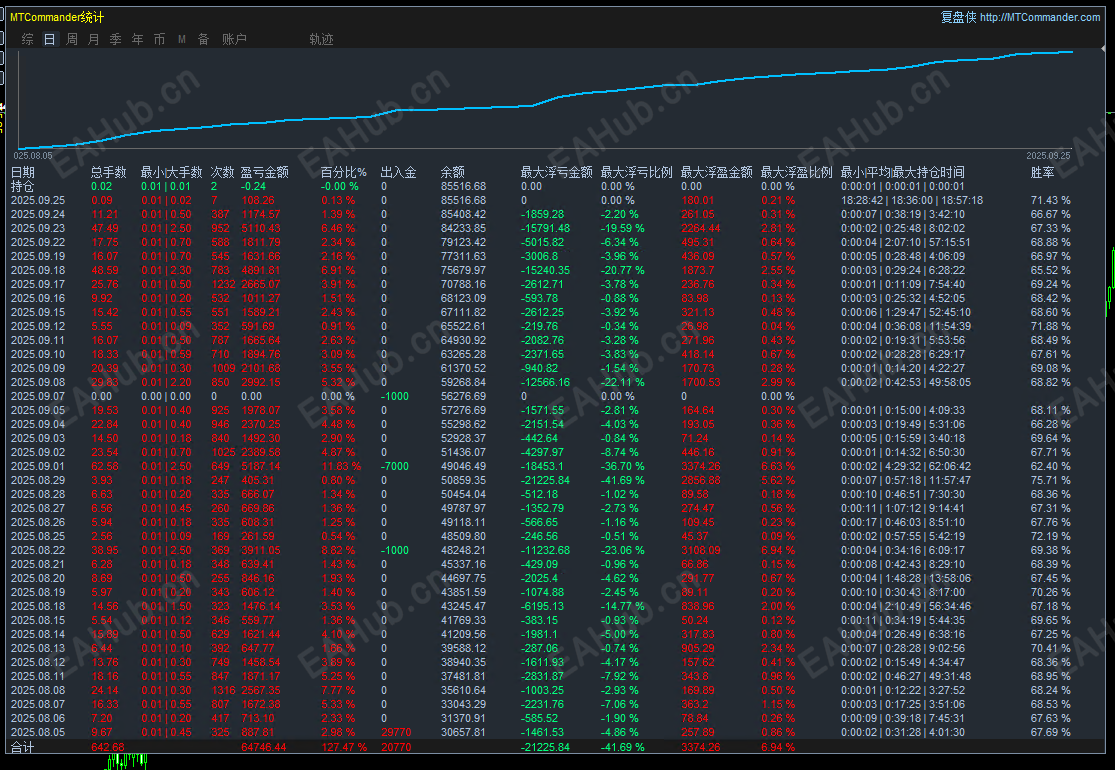Switch to the 综 summary tab

coord(28,39)
